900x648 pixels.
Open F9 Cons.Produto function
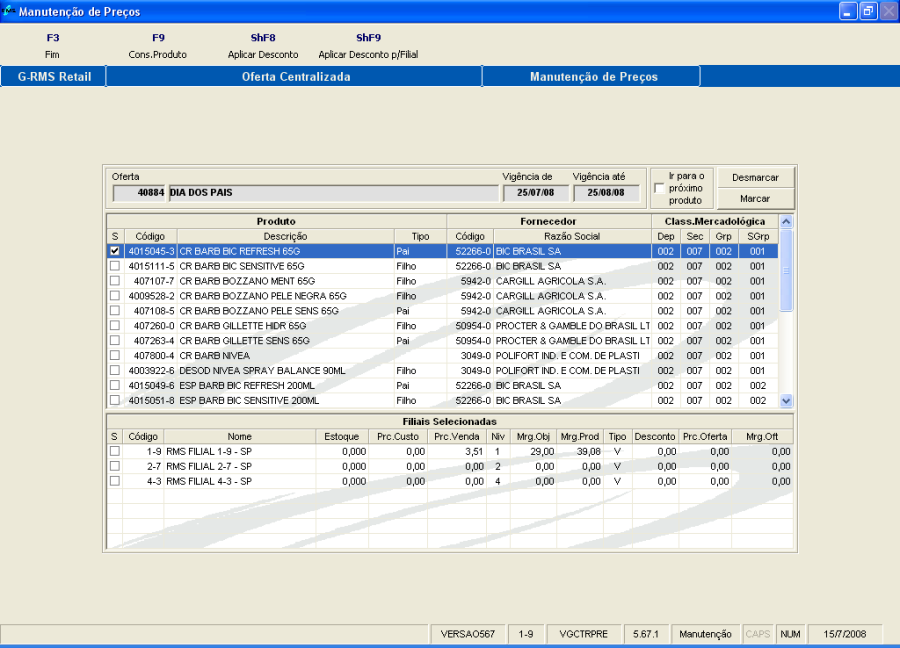click(158, 46)
